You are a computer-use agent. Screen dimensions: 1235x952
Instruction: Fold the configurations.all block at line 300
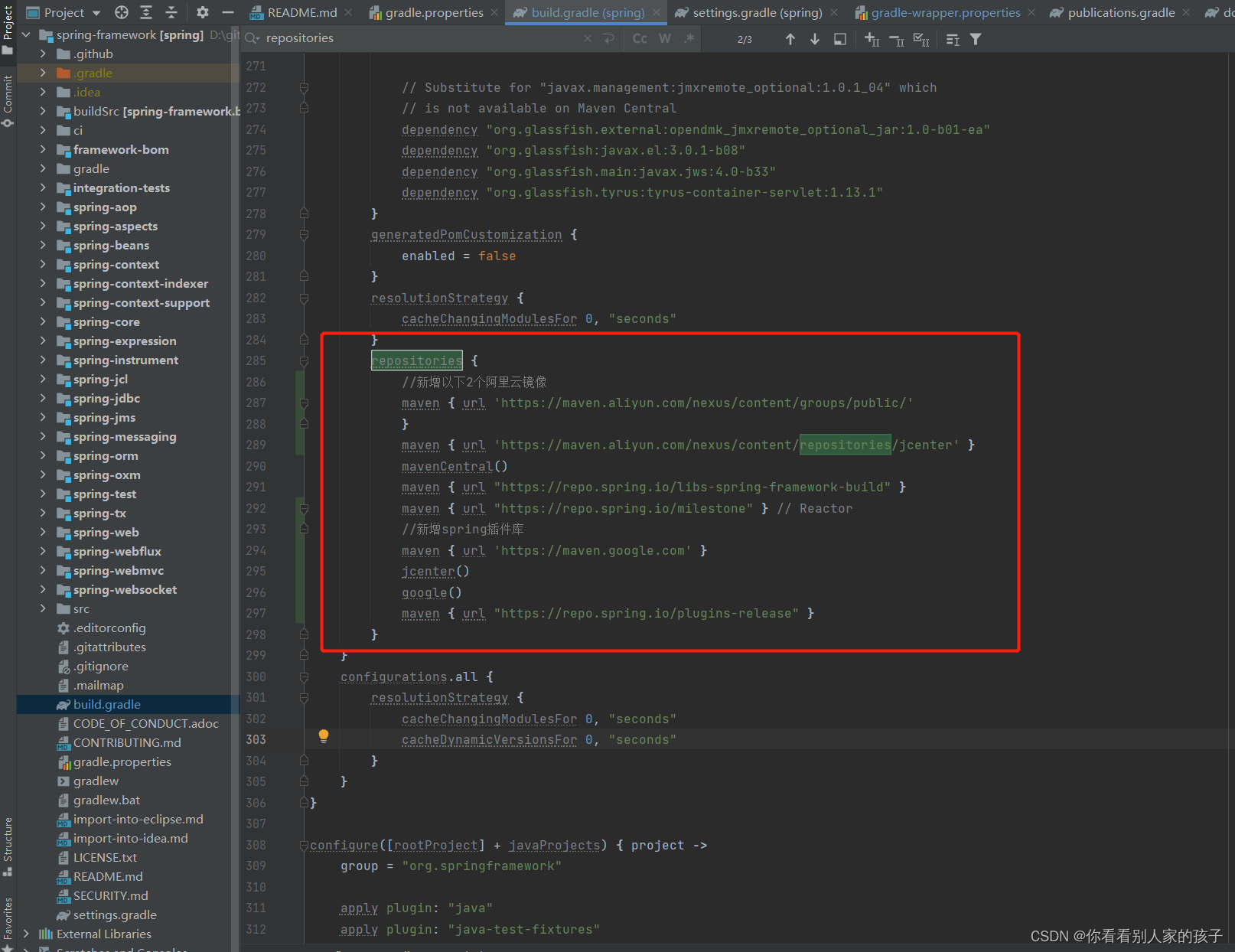pos(304,677)
